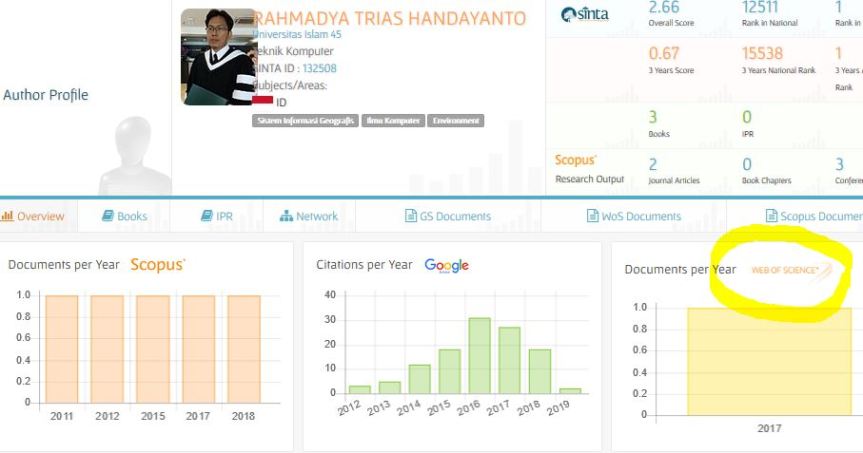
Task: Click the 2 Journal Articles count
Action: pyautogui.click(x=653, y=164)
